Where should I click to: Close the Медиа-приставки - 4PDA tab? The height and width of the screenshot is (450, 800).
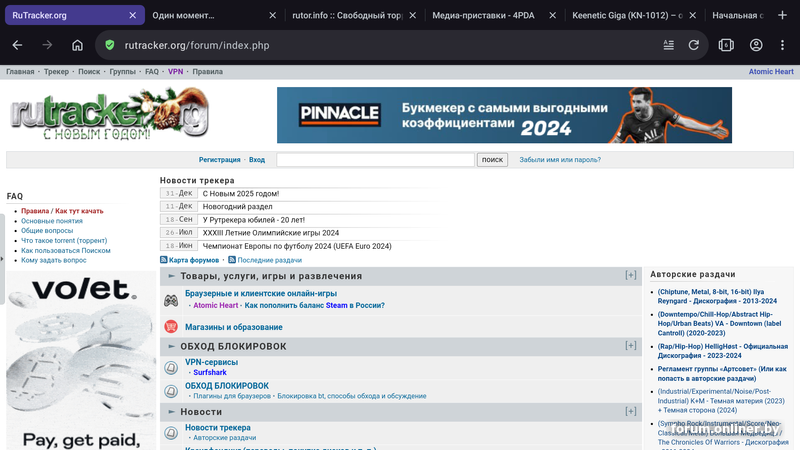[553, 15]
